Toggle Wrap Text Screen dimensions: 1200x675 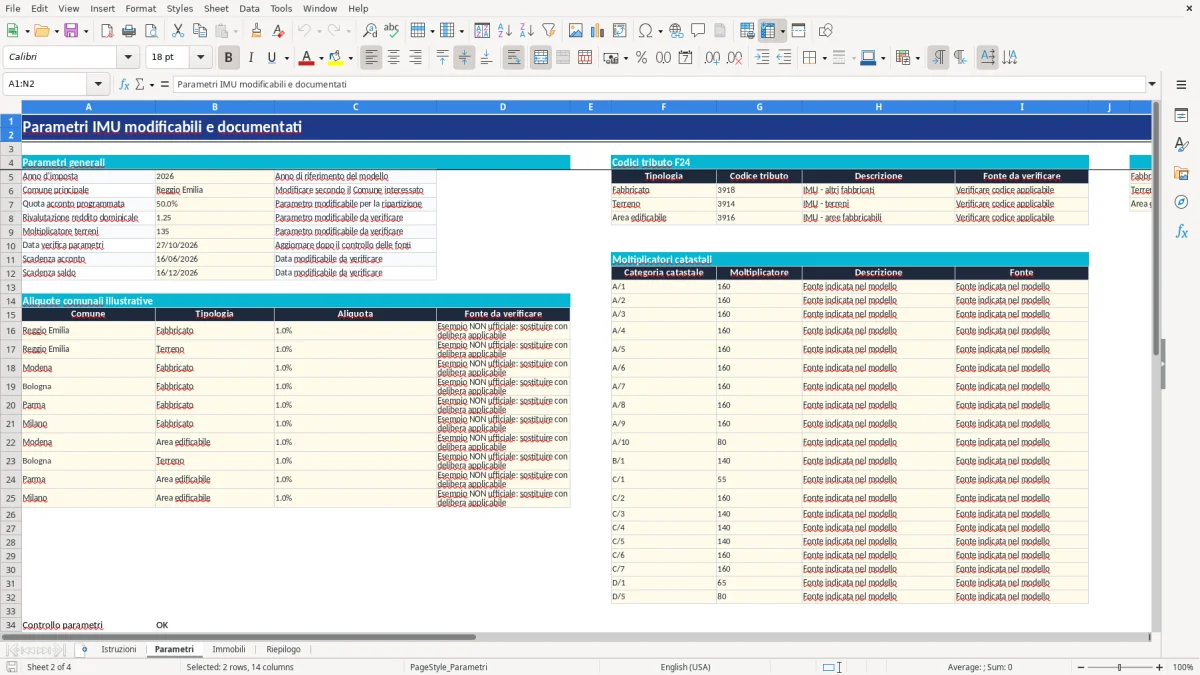(513, 58)
